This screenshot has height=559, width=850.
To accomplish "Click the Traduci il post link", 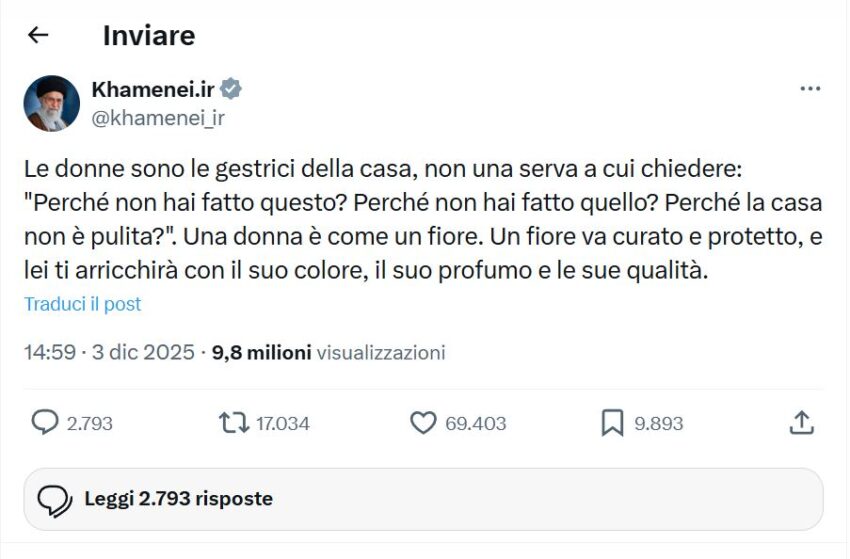I will click(x=83, y=304).
